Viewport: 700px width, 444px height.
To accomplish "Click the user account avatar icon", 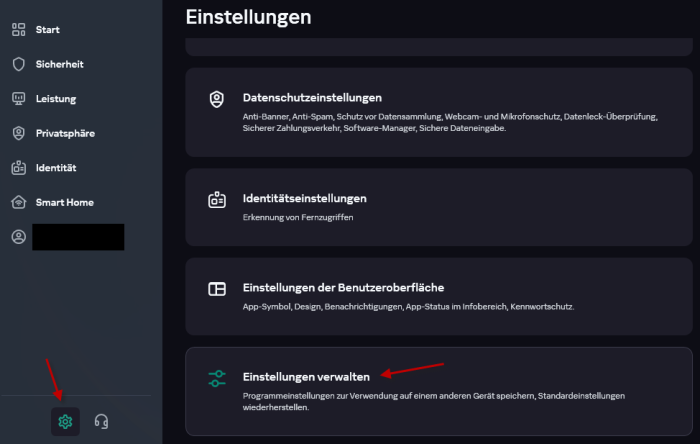I will coord(18,237).
